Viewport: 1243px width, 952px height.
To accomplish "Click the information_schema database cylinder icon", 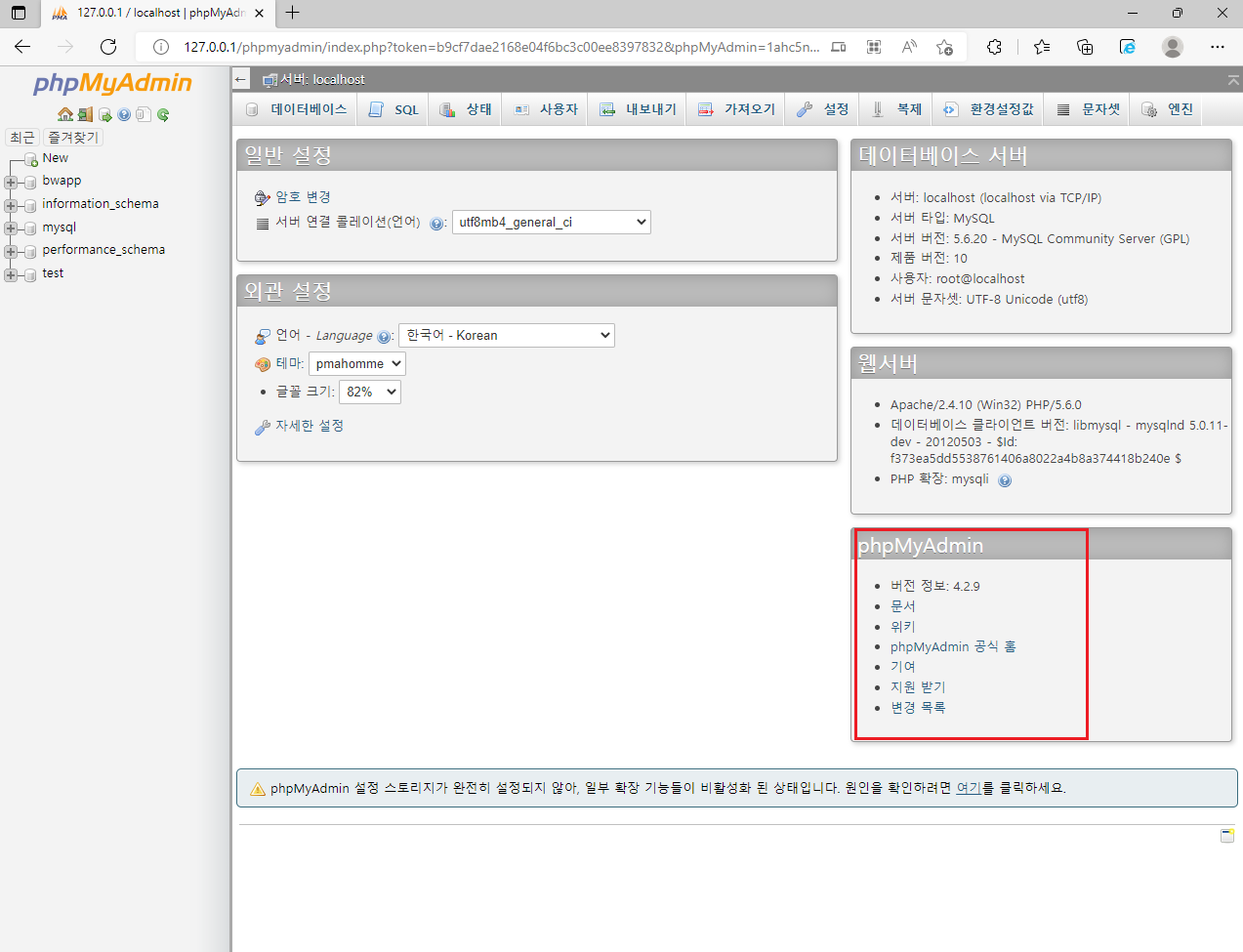I will 30,205.
